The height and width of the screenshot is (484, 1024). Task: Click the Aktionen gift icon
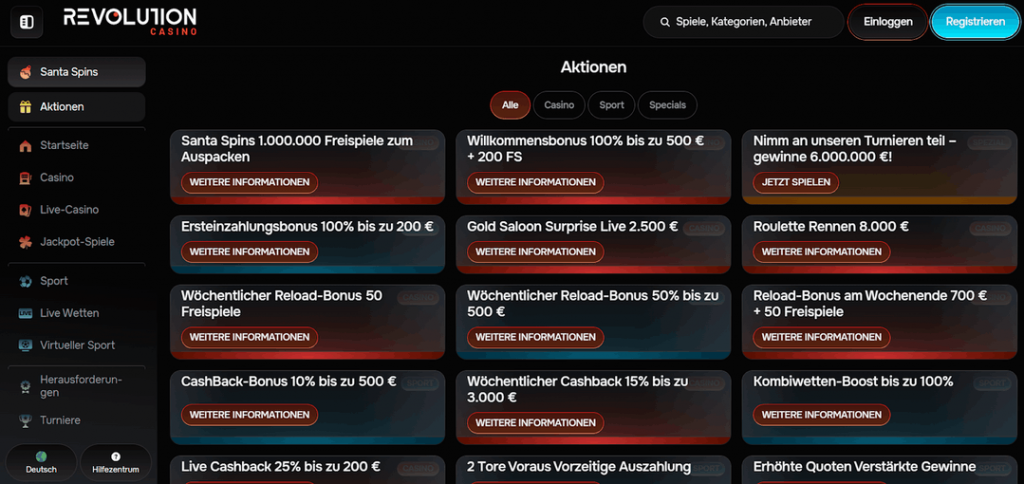tap(25, 107)
